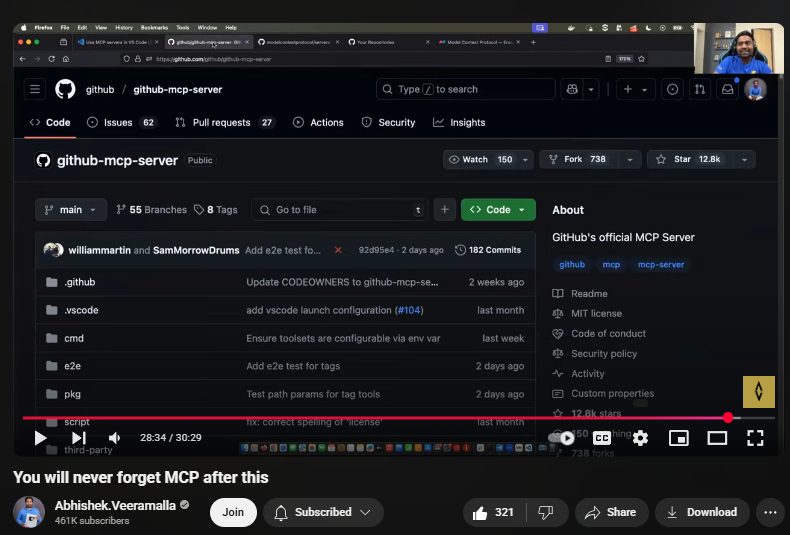
Task: Mute the video volume
Action: 114,438
